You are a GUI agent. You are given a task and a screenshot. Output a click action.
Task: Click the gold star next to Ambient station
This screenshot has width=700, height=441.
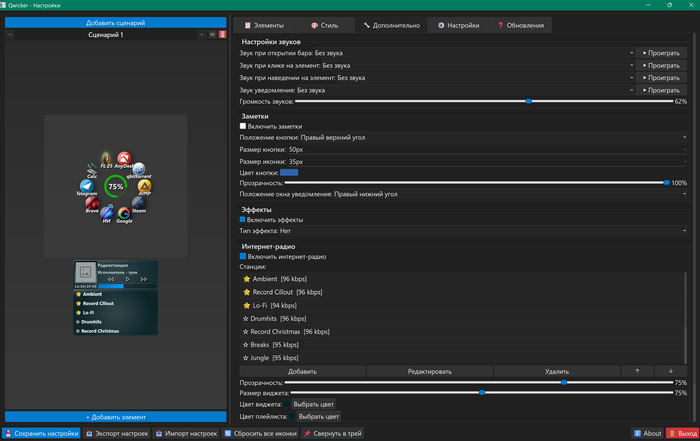click(x=246, y=279)
